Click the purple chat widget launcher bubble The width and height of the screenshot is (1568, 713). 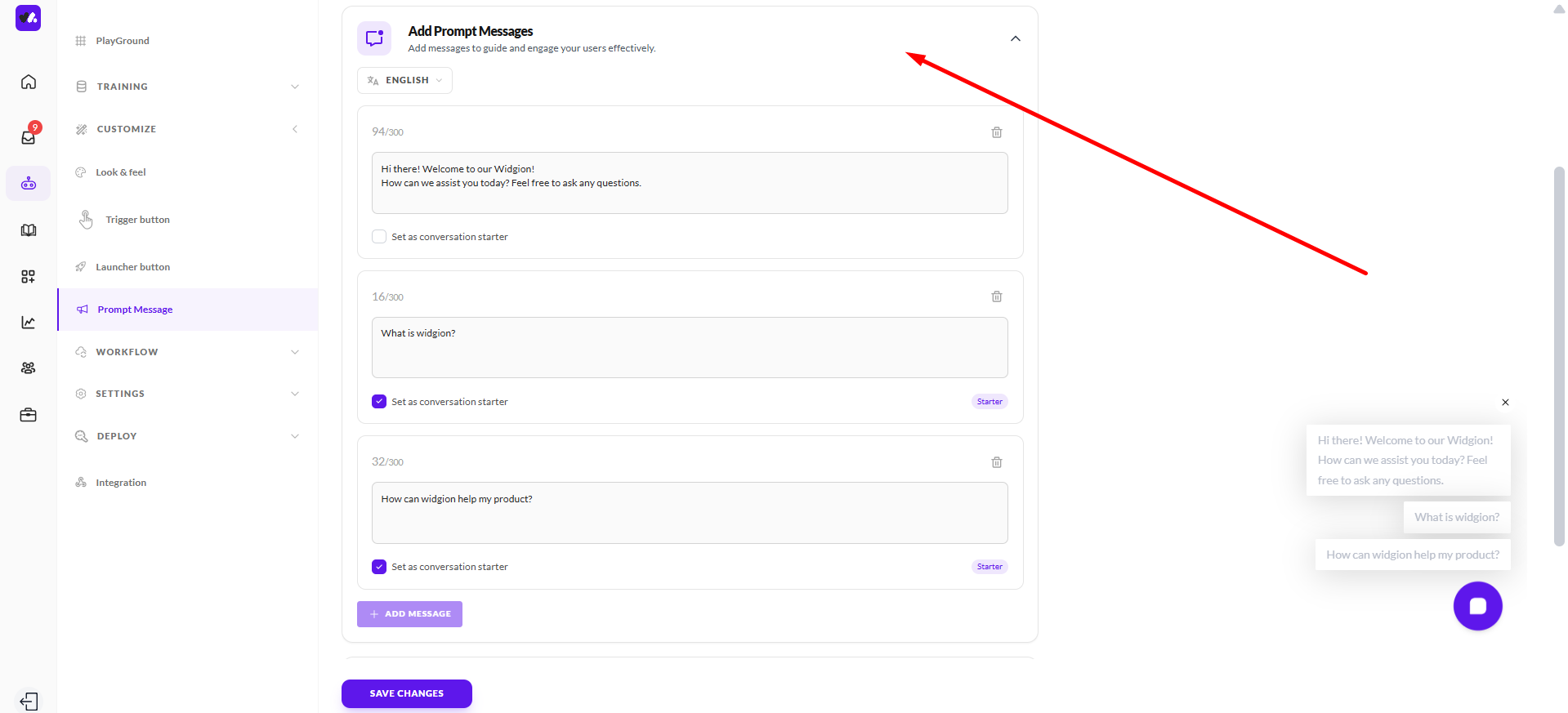tap(1476, 606)
